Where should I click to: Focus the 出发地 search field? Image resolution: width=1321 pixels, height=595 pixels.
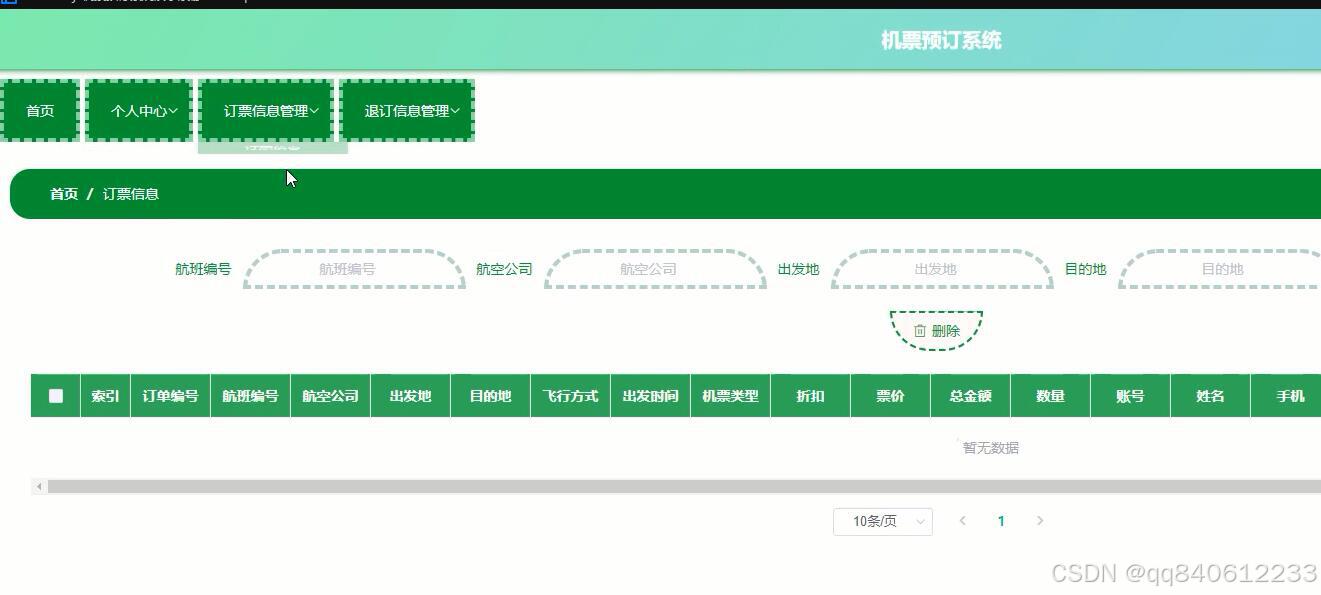[x=942, y=269]
